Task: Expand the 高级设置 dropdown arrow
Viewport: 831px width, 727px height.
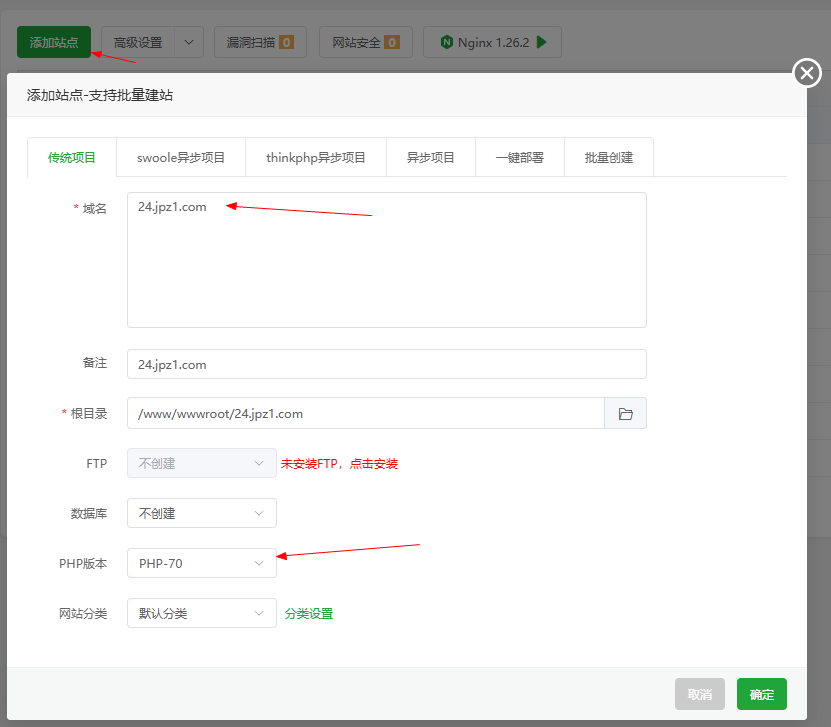Action: pos(189,42)
